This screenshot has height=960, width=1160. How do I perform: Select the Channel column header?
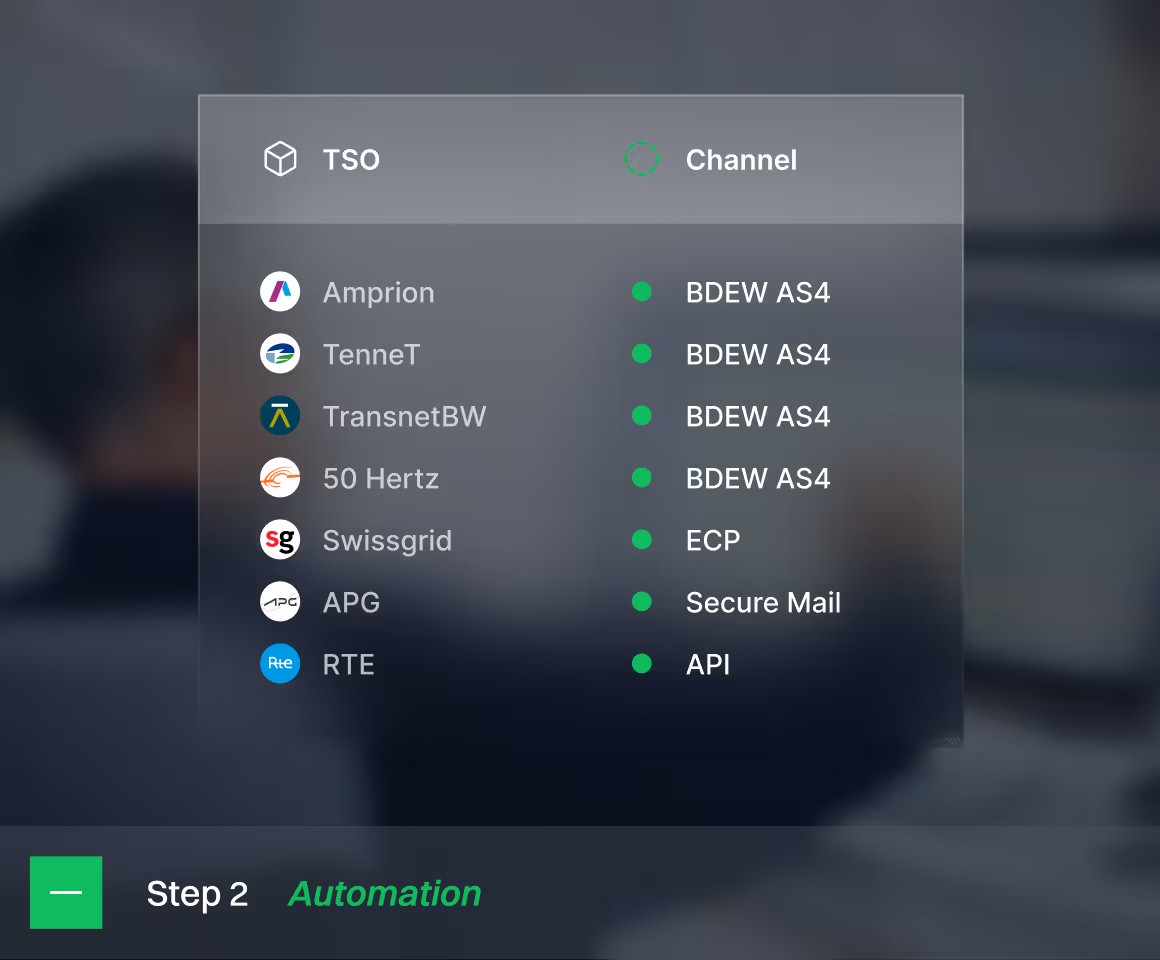741,159
